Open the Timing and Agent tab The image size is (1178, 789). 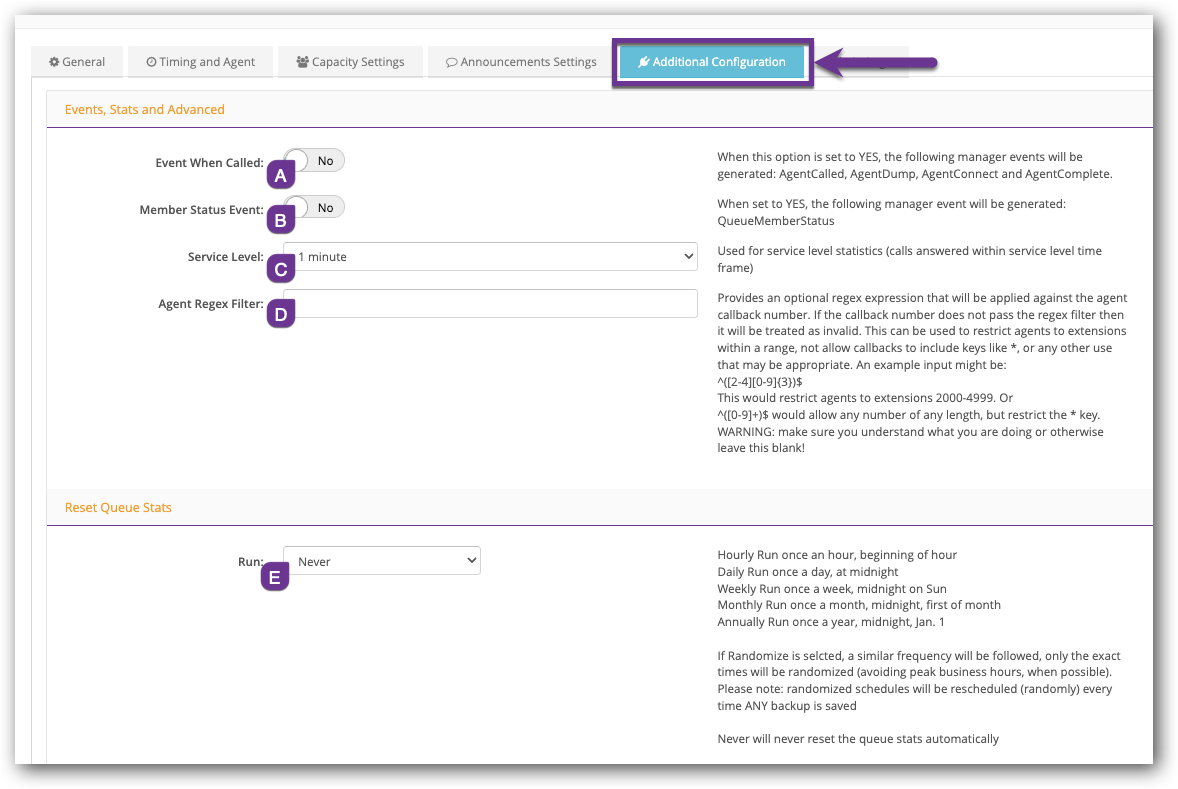tap(200, 61)
